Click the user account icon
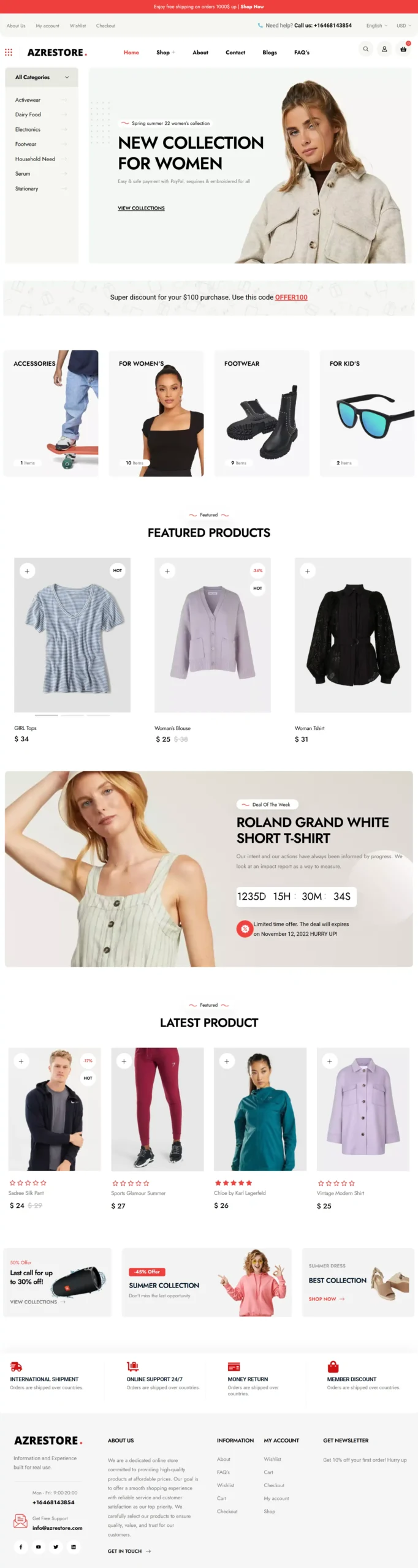 (x=384, y=49)
